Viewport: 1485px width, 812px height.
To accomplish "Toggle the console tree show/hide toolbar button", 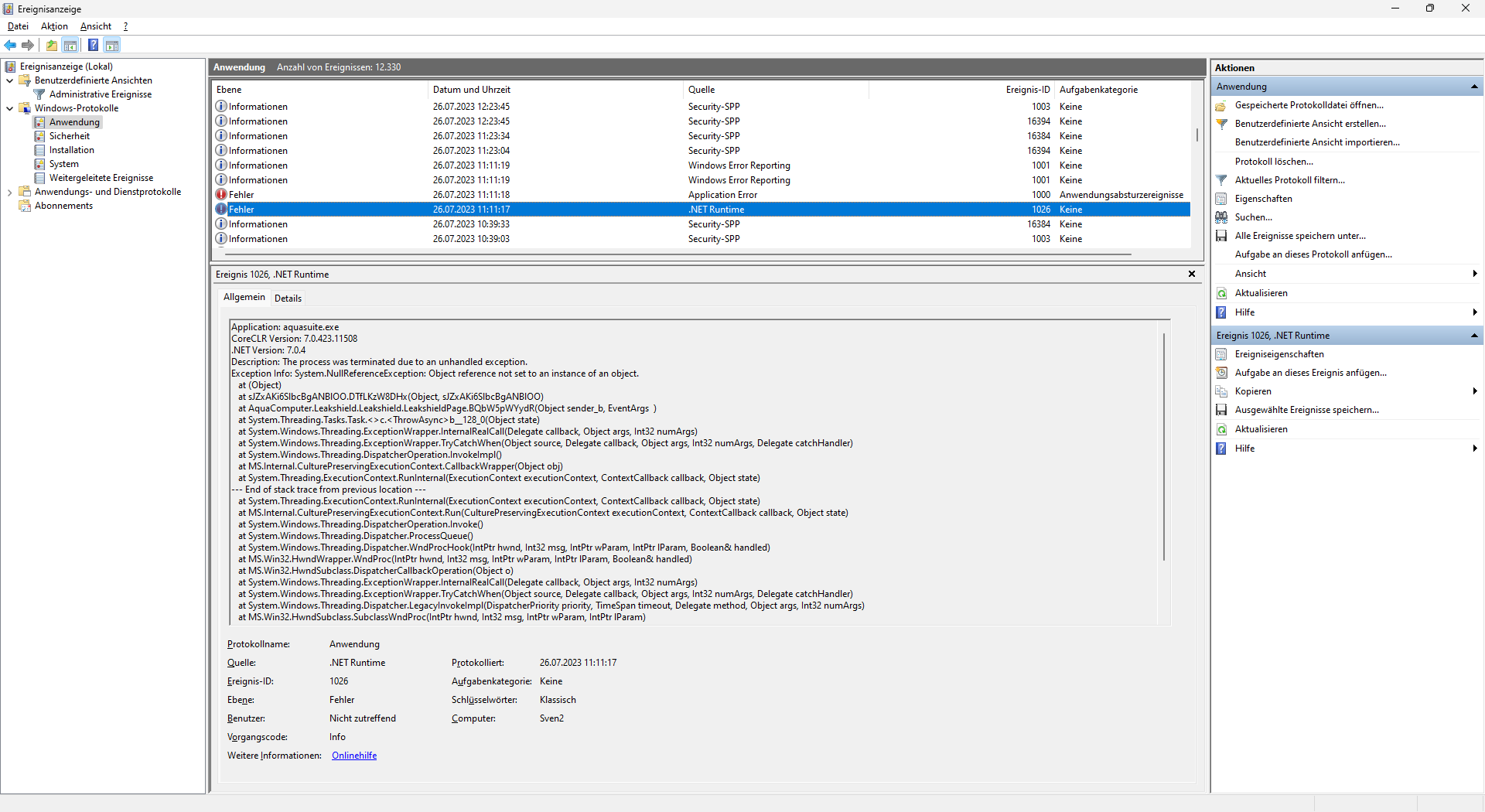I will pyautogui.click(x=70, y=45).
